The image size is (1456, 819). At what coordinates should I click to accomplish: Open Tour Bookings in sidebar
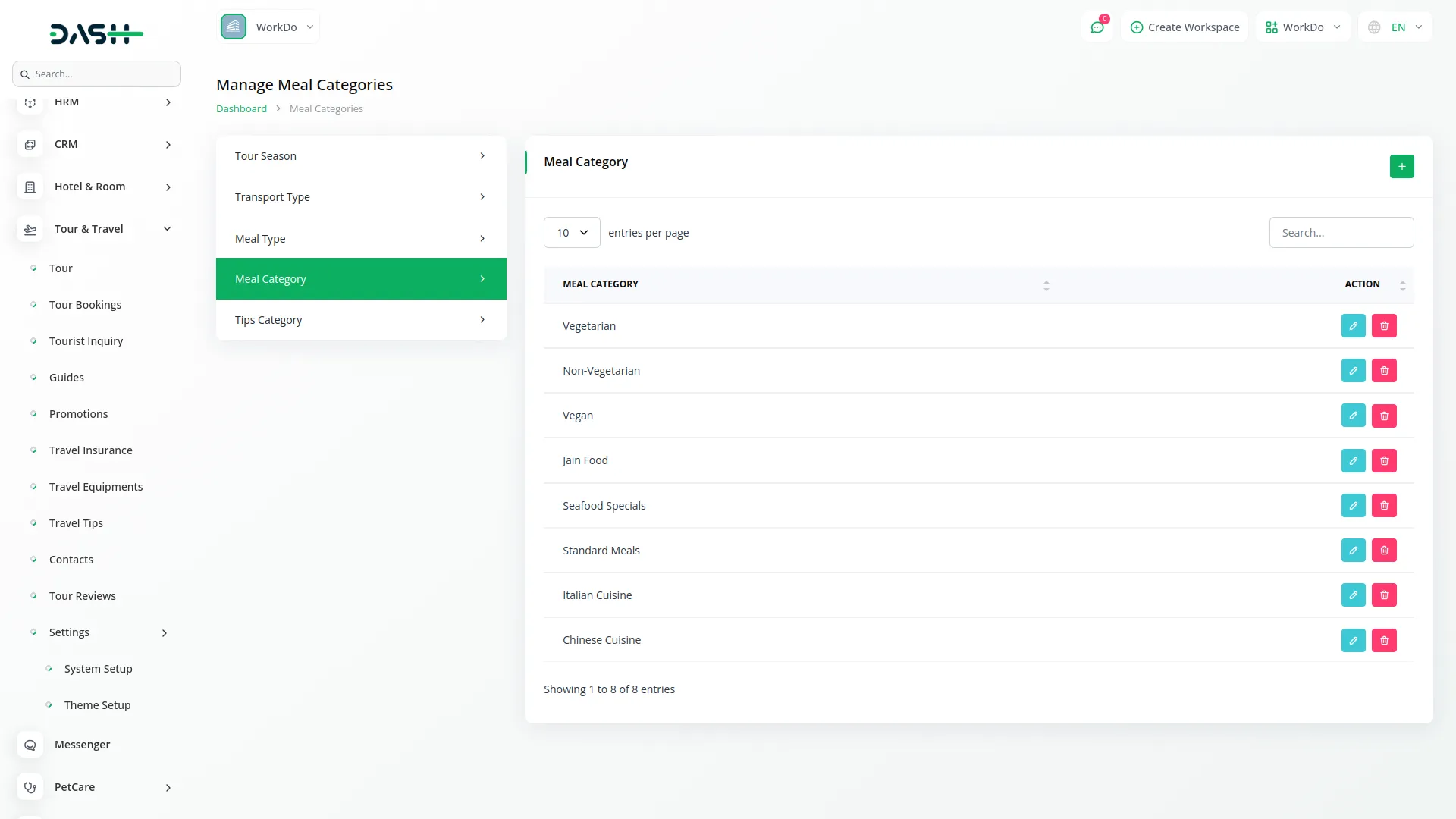(x=85, y=305)
